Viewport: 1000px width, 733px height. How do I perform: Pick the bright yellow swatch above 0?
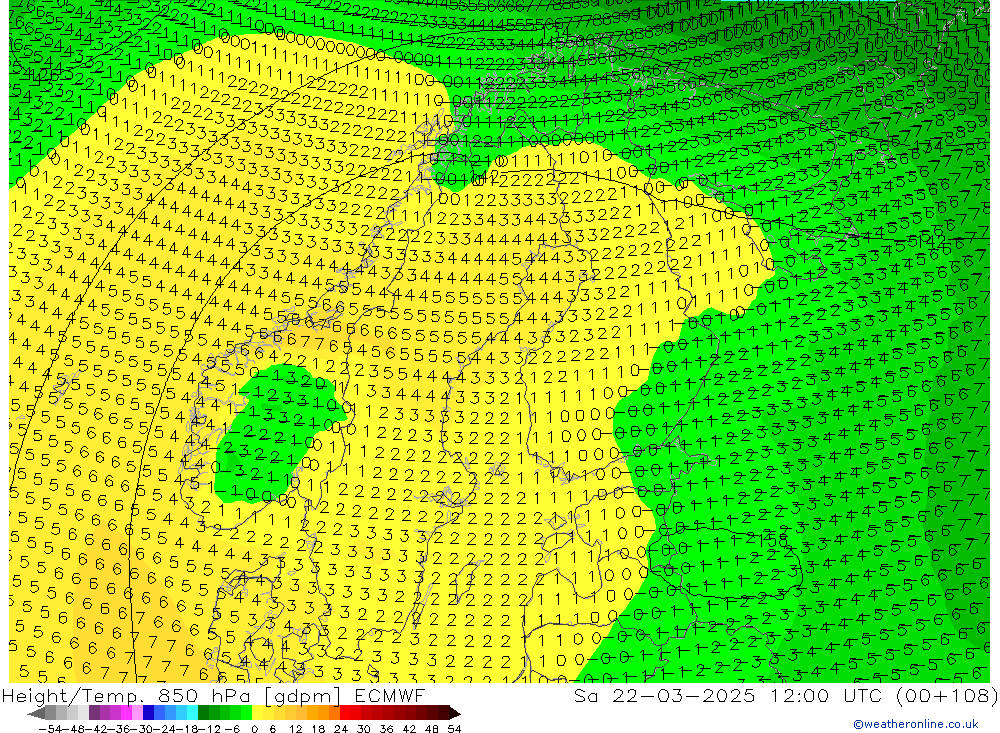click(257, 714)
